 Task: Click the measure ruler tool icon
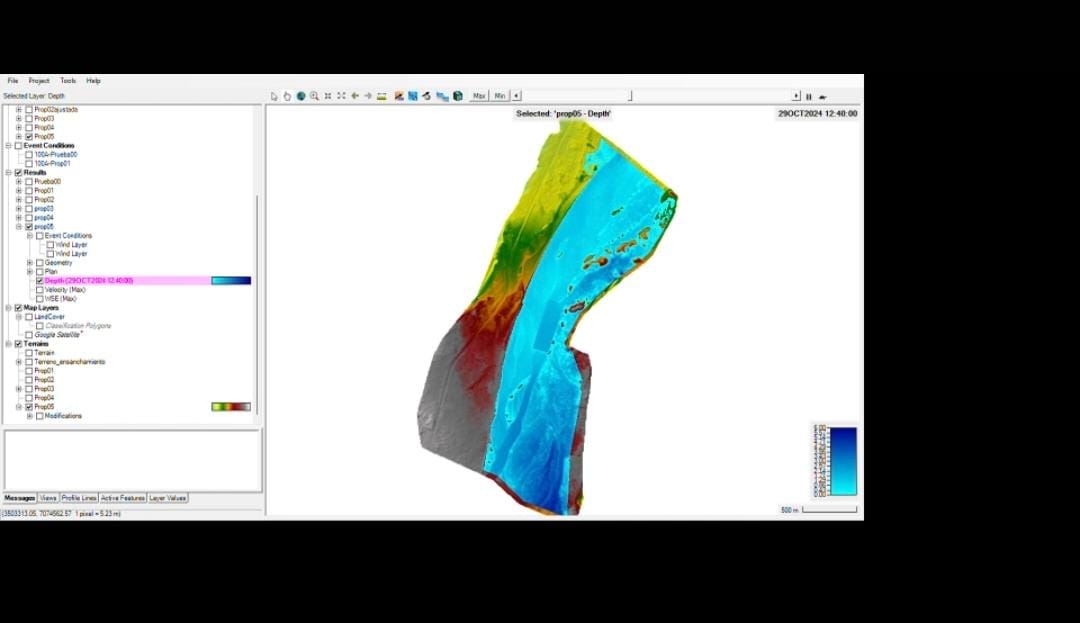click(382, 96)
